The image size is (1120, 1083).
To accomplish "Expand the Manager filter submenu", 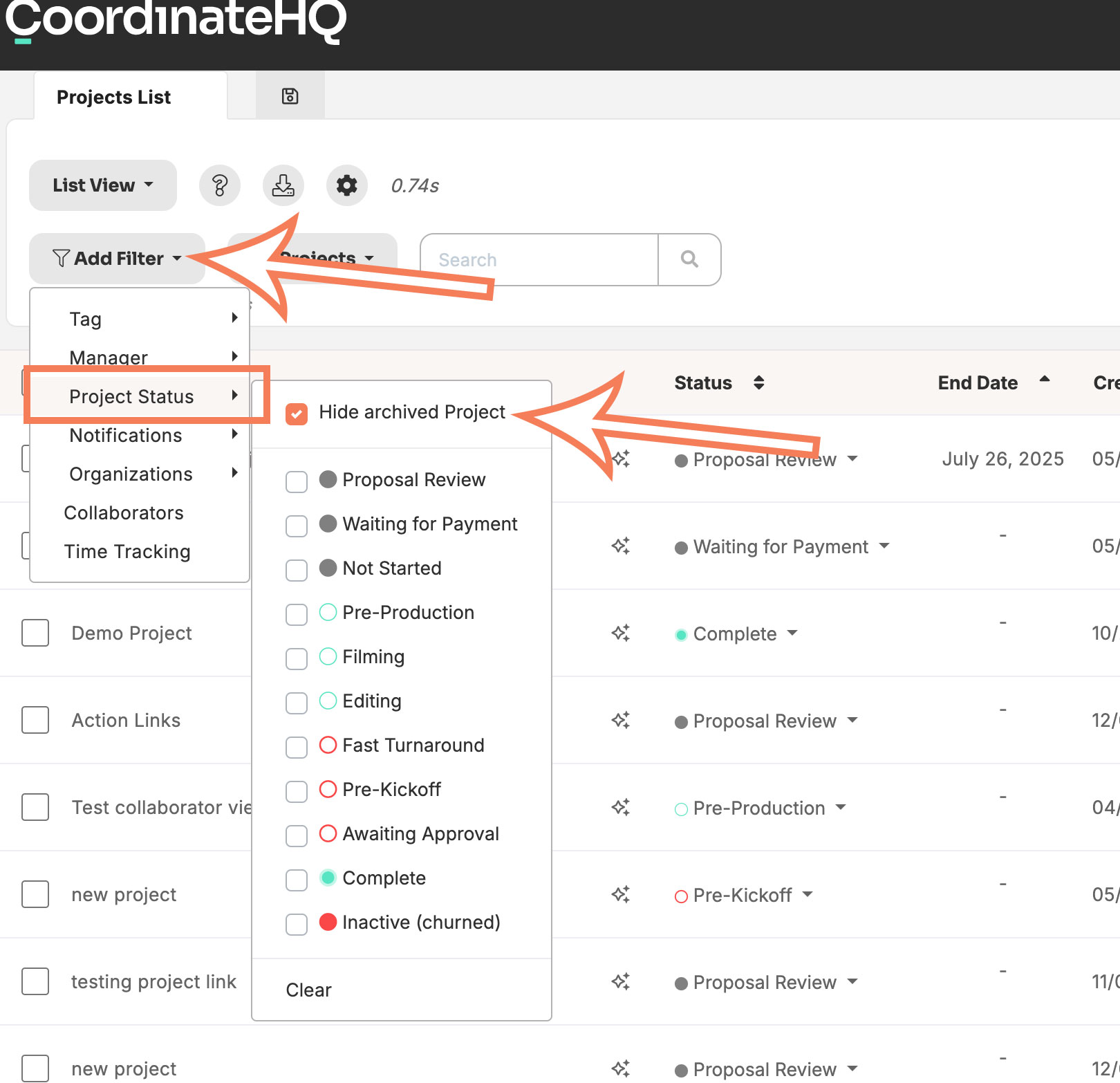I will point(140,358).
